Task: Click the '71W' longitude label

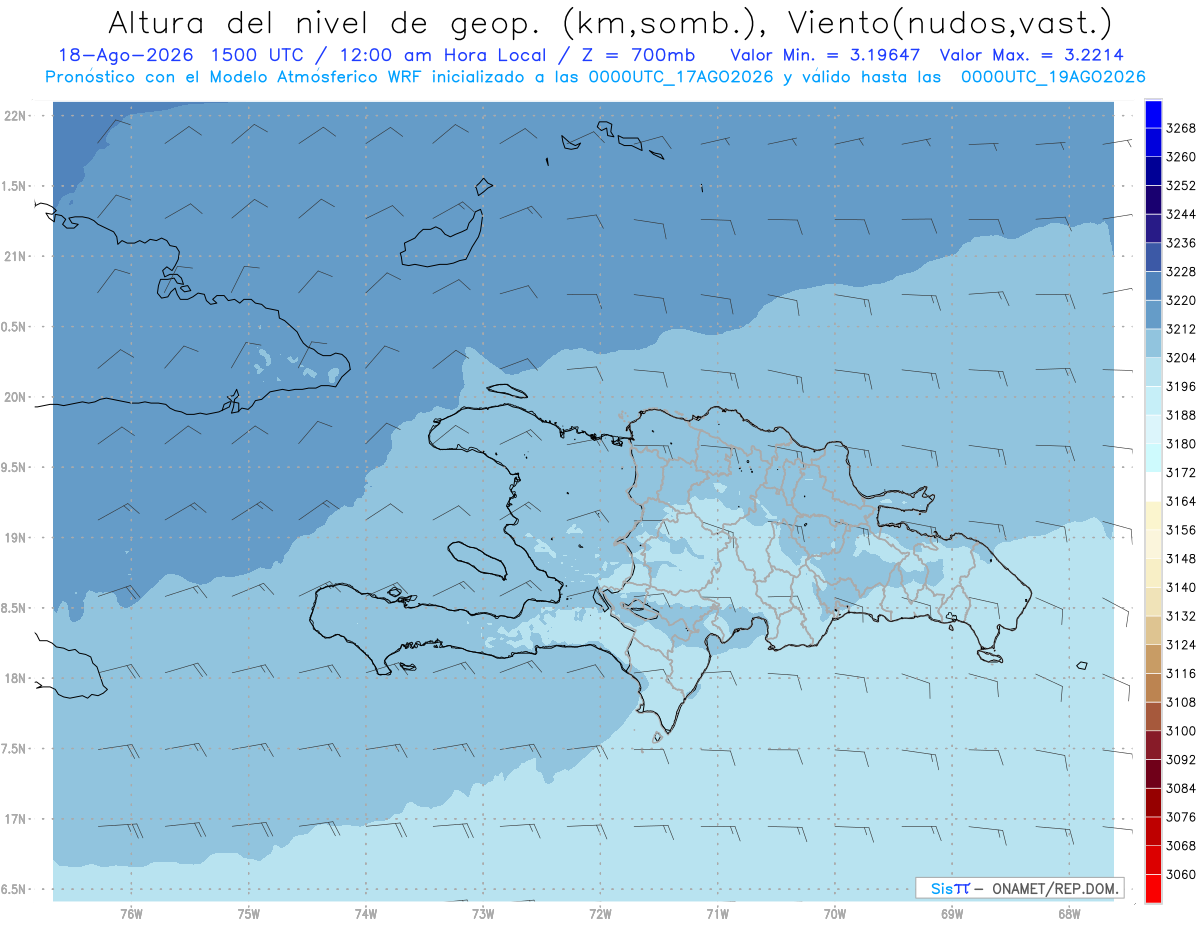Action: click(x=717, y=913)
